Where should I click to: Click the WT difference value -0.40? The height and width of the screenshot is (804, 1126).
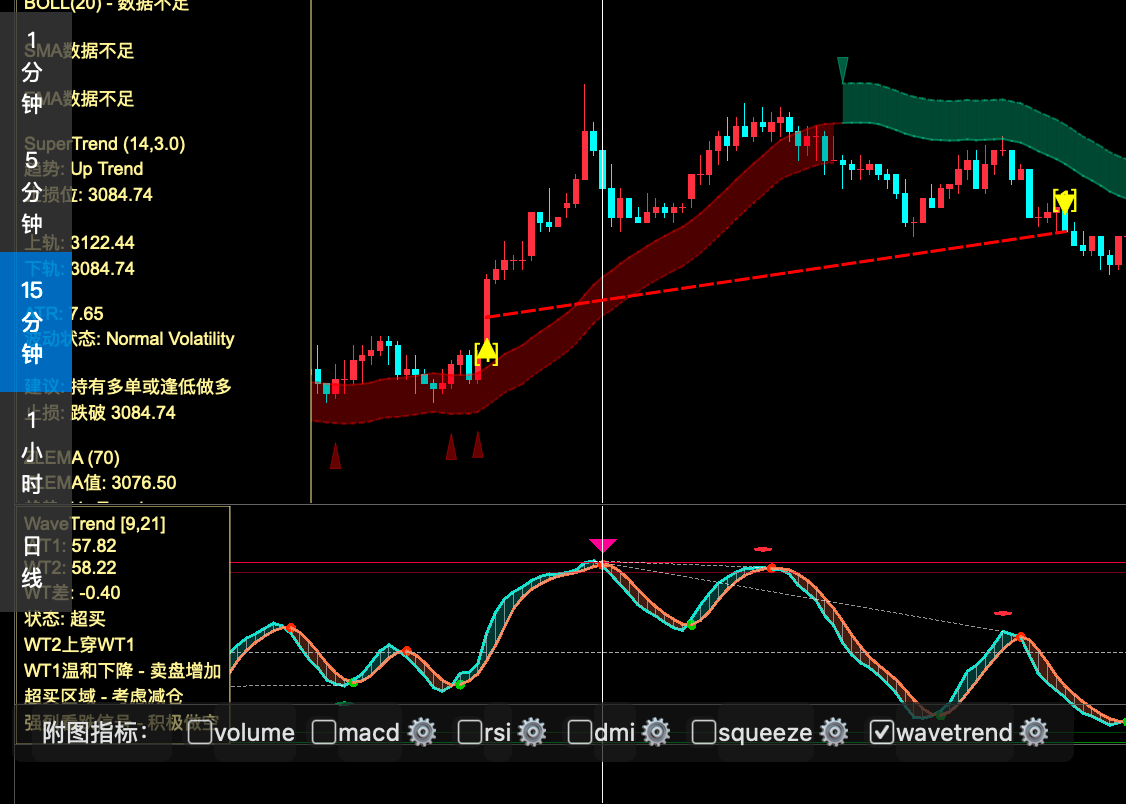[100, 593]
